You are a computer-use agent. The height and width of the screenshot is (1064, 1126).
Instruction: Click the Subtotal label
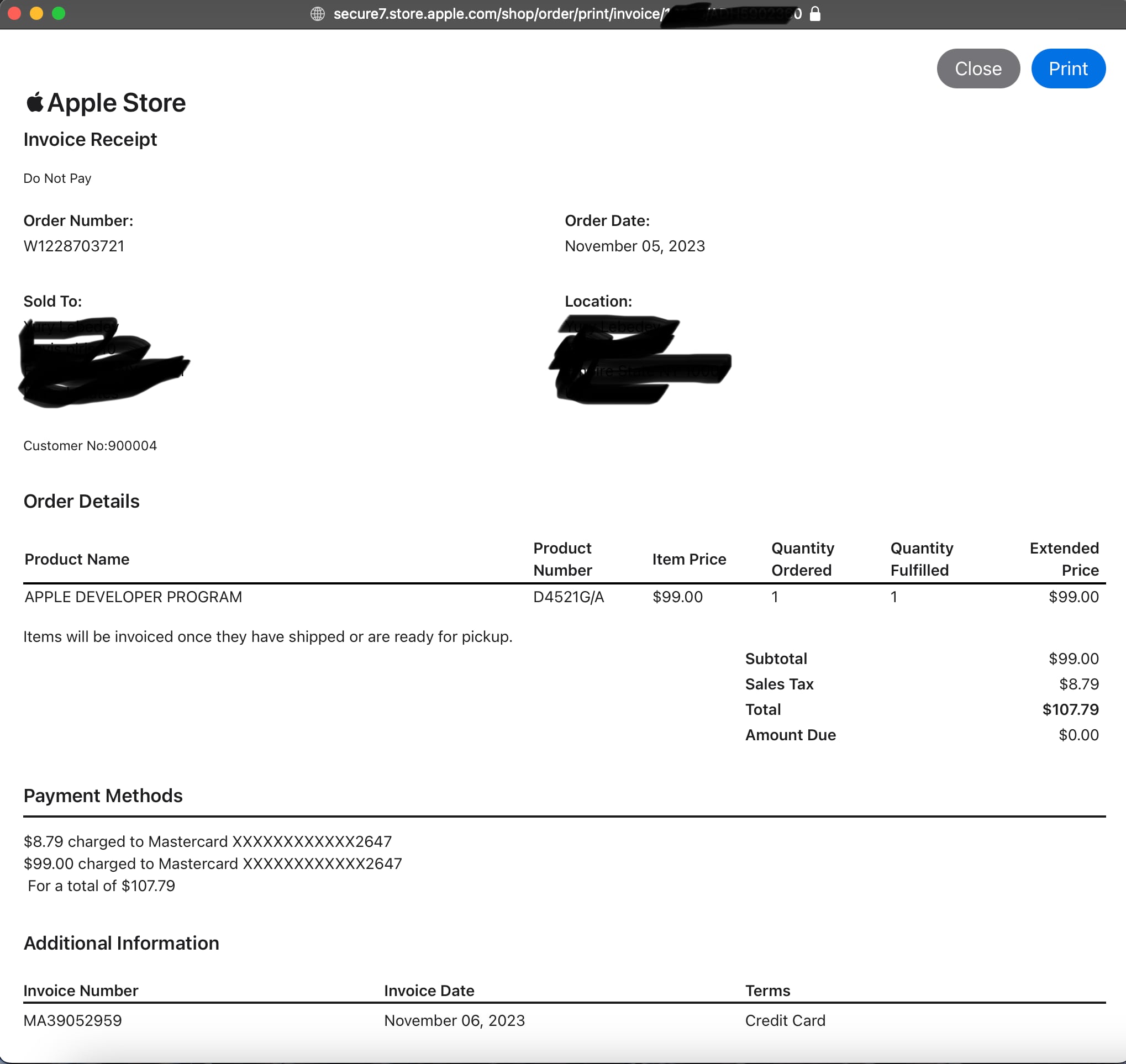(776, 659)
